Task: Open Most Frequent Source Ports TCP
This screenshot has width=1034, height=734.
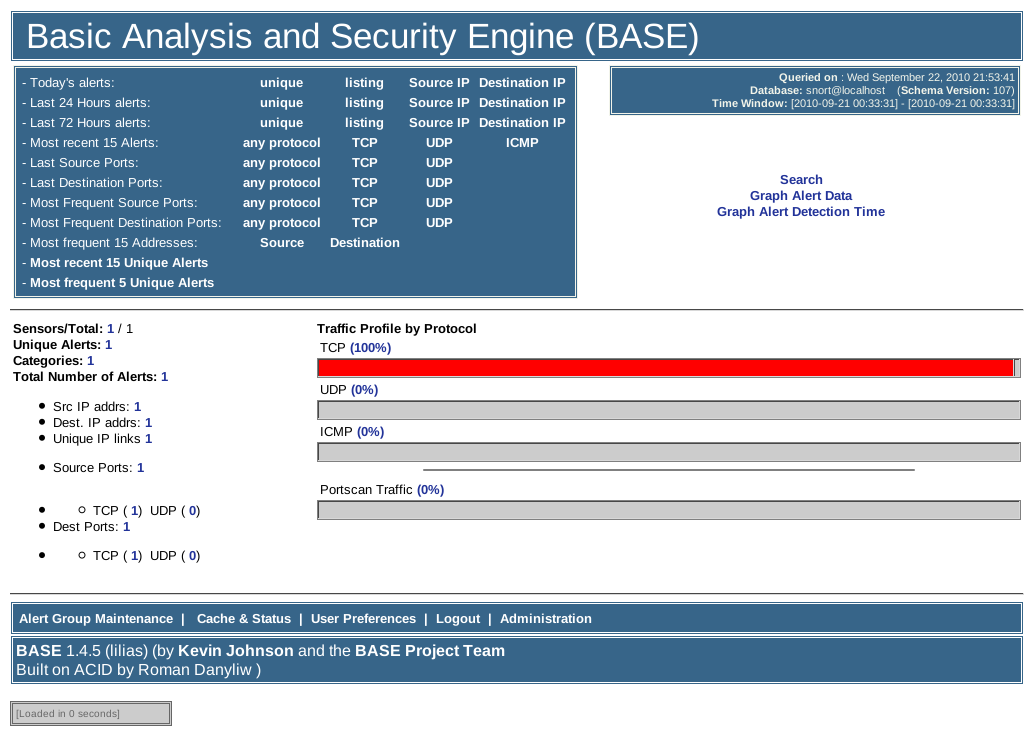Action: click(x=365, y=203)
